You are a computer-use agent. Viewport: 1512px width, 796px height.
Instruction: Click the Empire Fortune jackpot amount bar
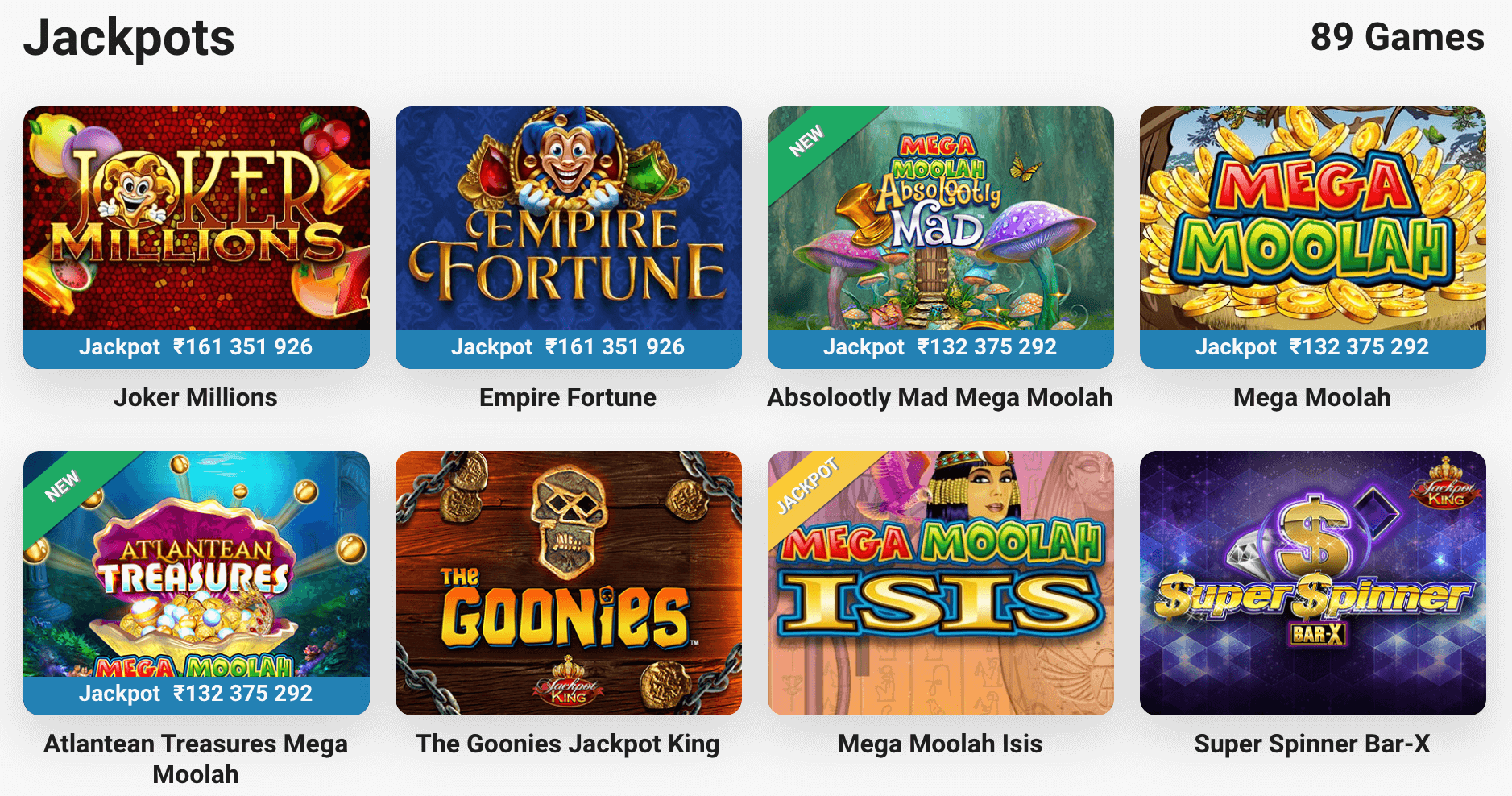pos(569,349)
